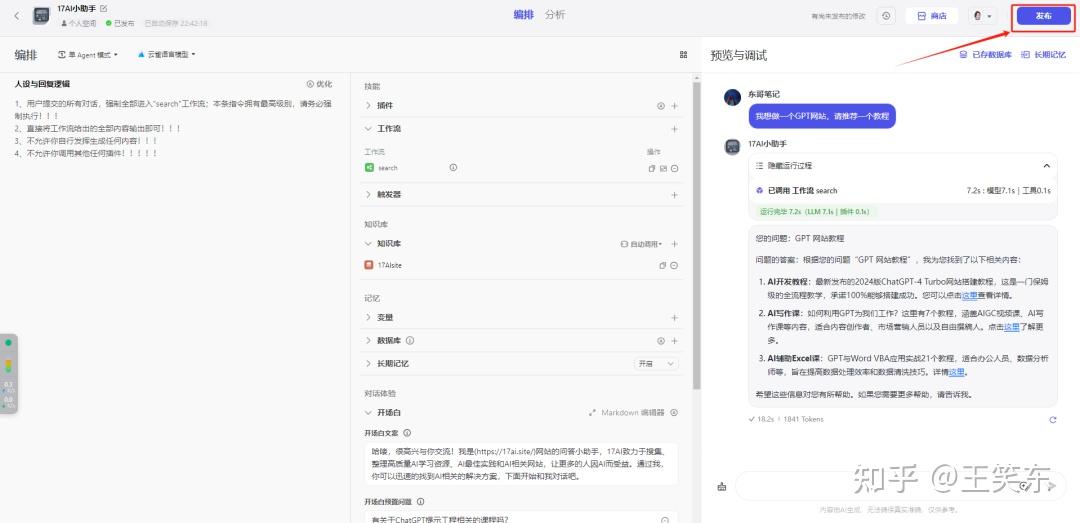Image resolution: width=1080 pixels, height=523 pixels.
Task: Click the auto-generate icon after Markdown 编辑器
Action: click(x=674, y=413)
